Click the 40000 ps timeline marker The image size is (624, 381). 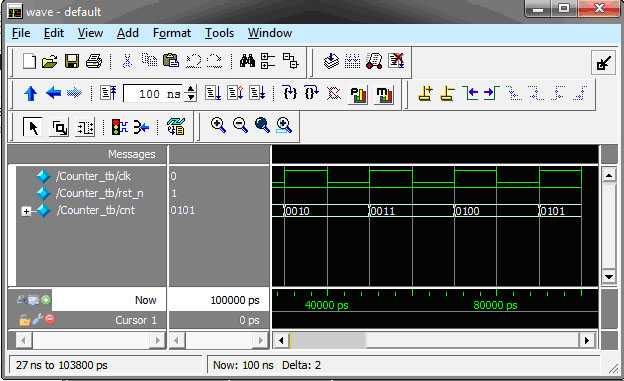pos(326,305)
